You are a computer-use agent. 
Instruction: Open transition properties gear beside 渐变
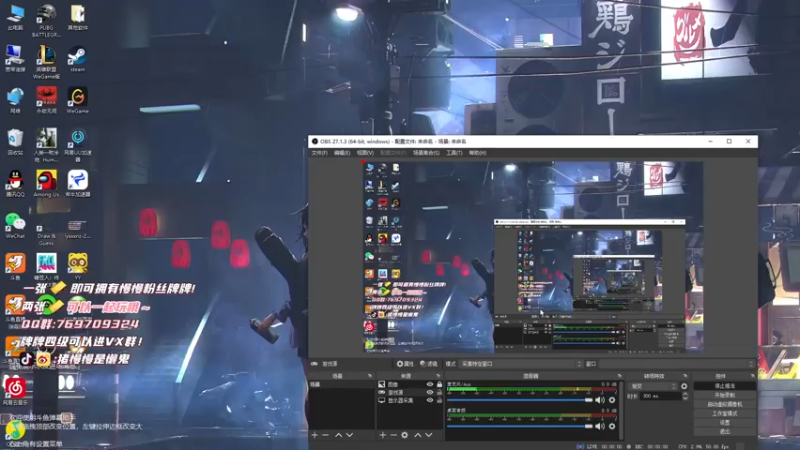click(684, 386)
